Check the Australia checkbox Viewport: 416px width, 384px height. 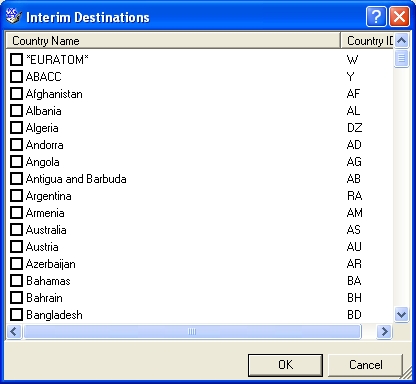(x=16, y=230)
